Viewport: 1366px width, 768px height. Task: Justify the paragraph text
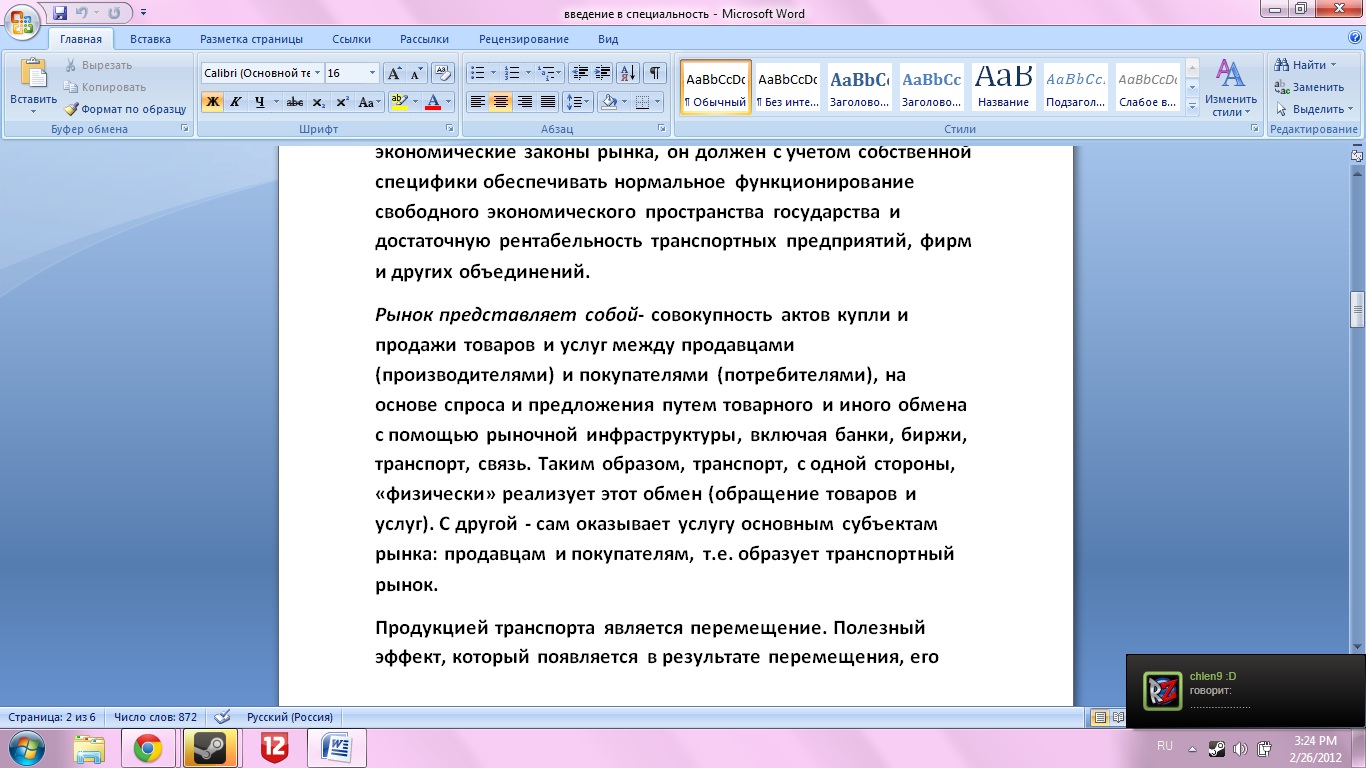[548, 102]
